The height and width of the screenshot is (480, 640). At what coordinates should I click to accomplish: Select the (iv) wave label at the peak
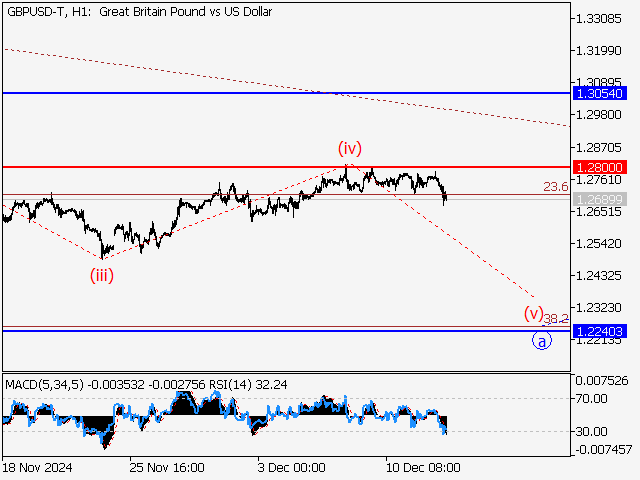(347, 148)
